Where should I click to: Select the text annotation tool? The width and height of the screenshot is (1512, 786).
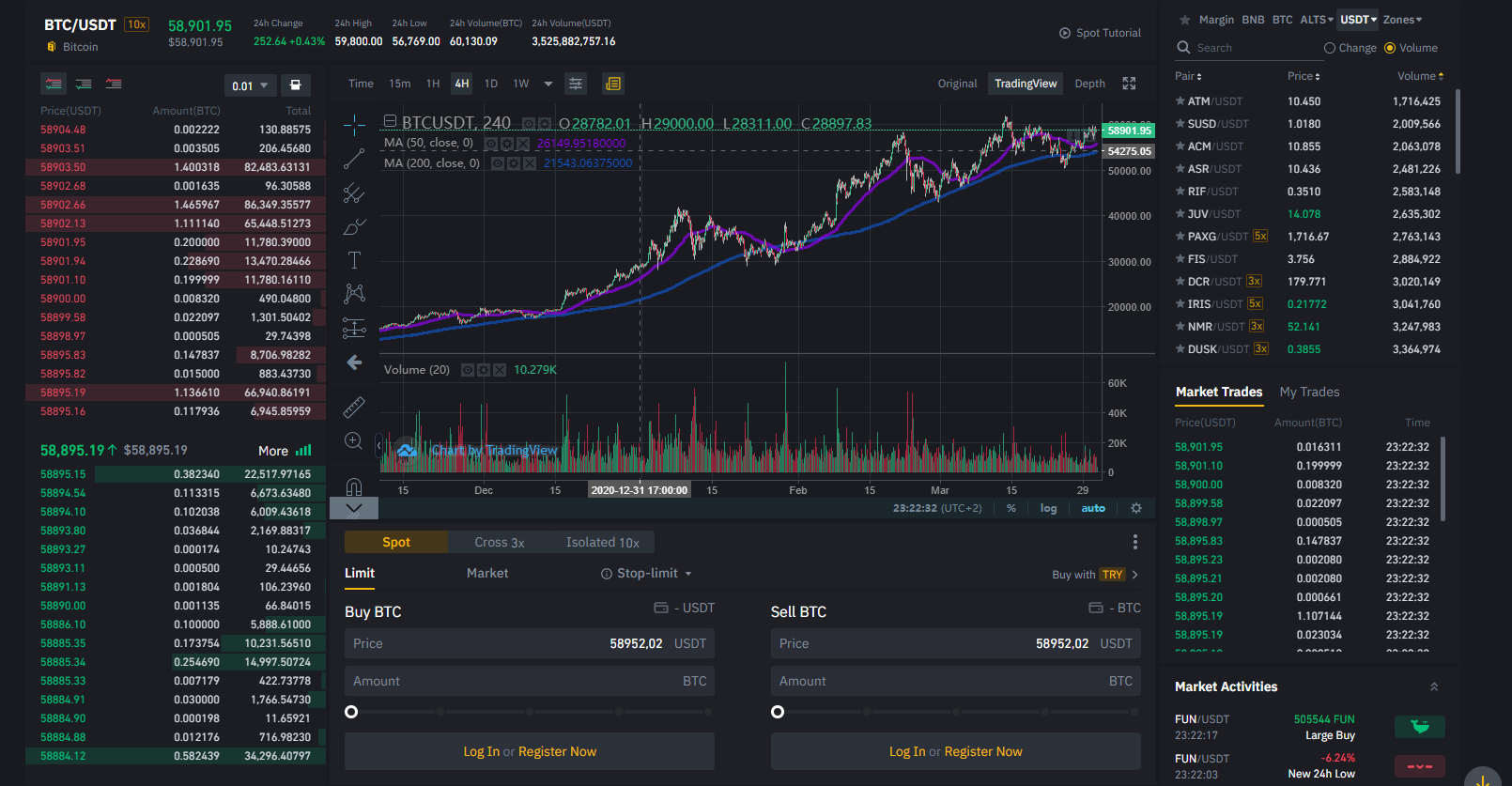tap(354, 260)
